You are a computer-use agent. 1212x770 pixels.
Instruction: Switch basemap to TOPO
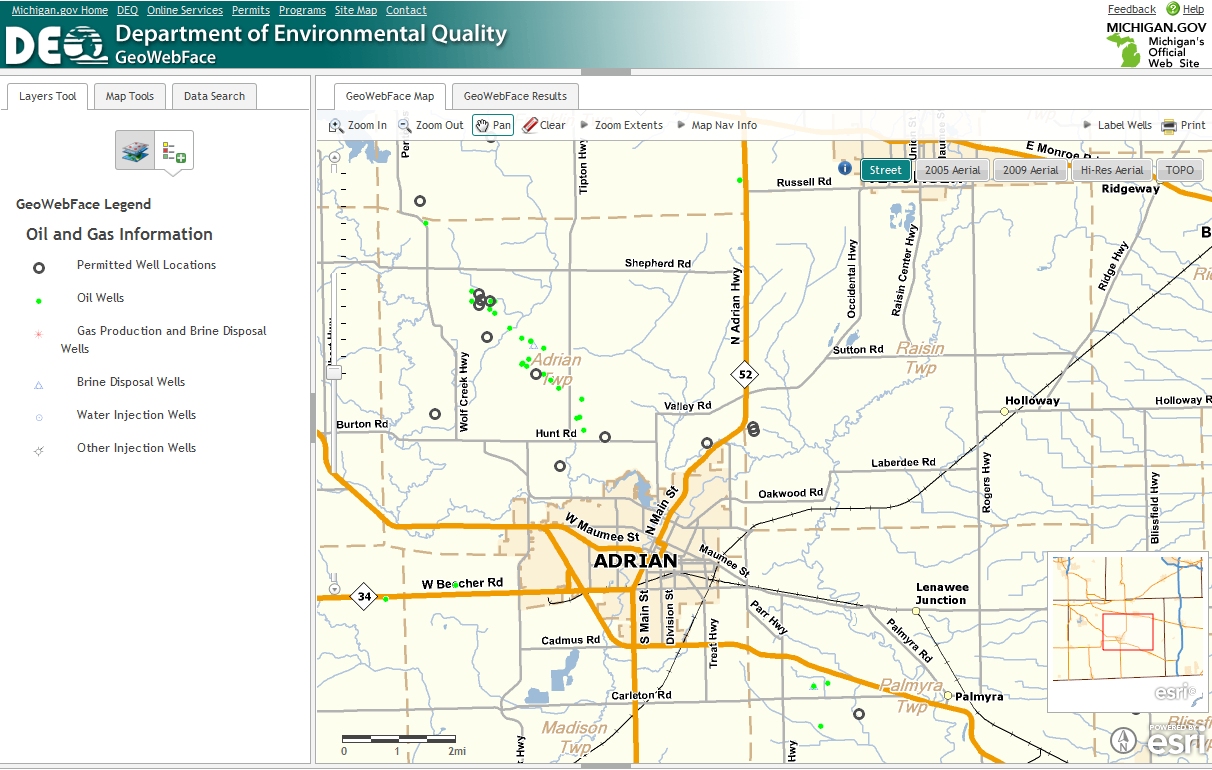coord(1180,170)
